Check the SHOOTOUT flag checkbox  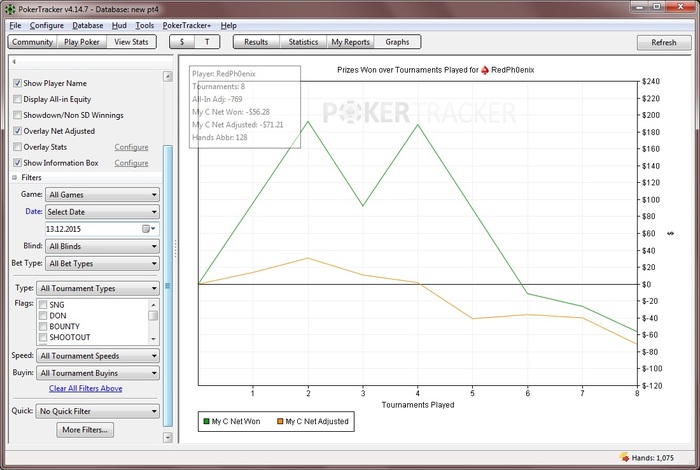[43, 337]
